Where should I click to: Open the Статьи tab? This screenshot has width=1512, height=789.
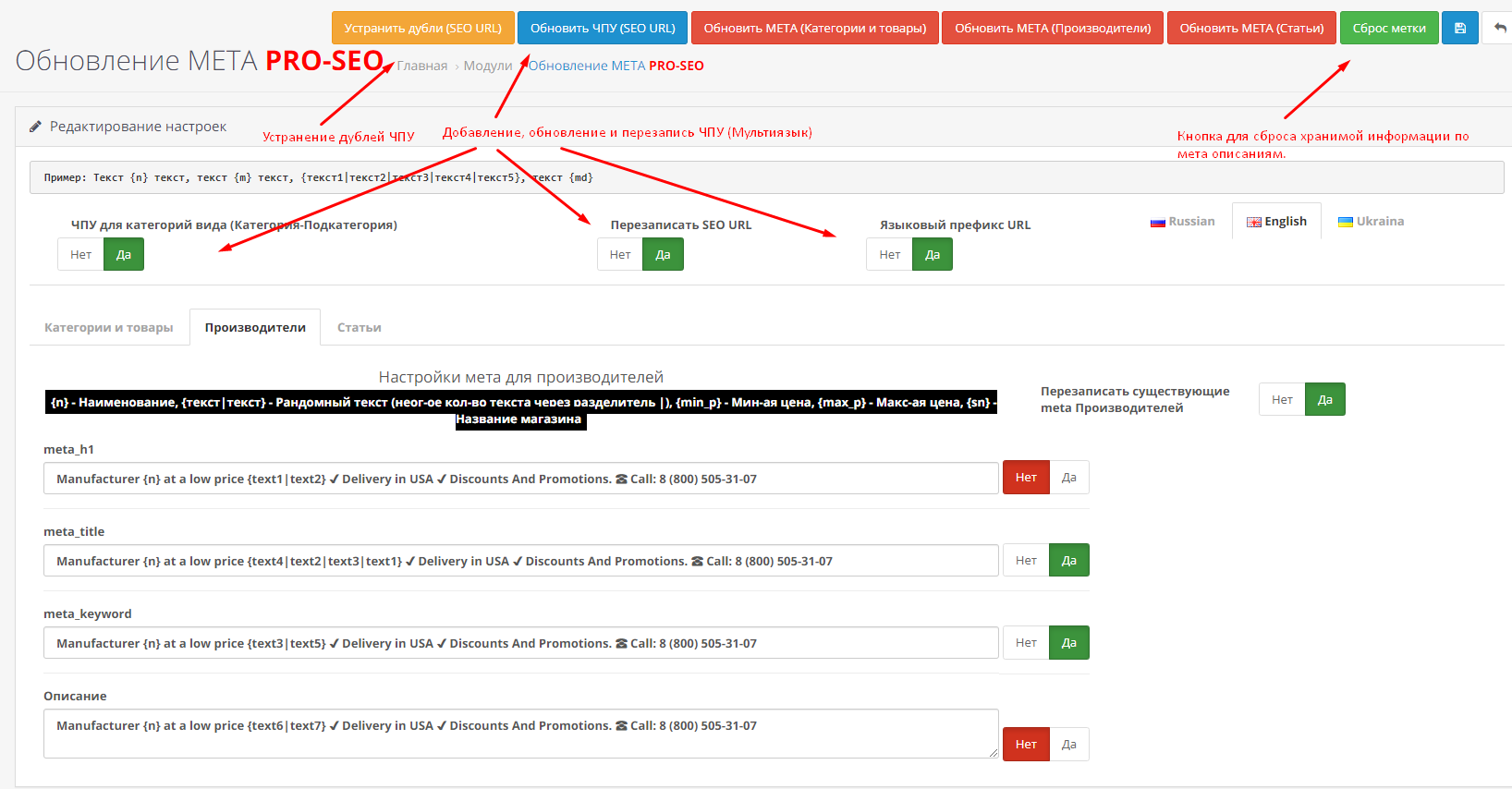(x=359, y=328)
